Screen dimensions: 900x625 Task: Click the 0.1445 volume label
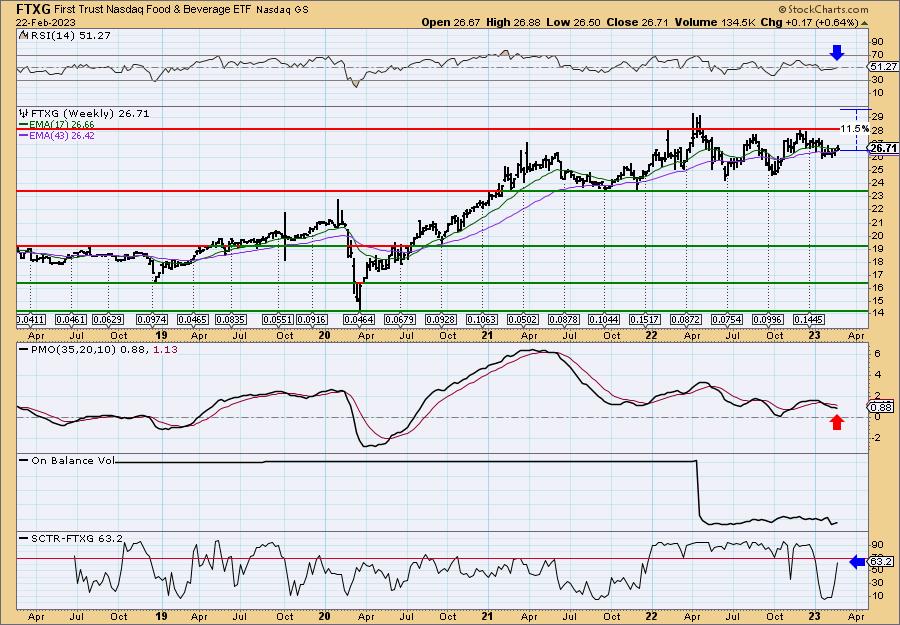808,319
